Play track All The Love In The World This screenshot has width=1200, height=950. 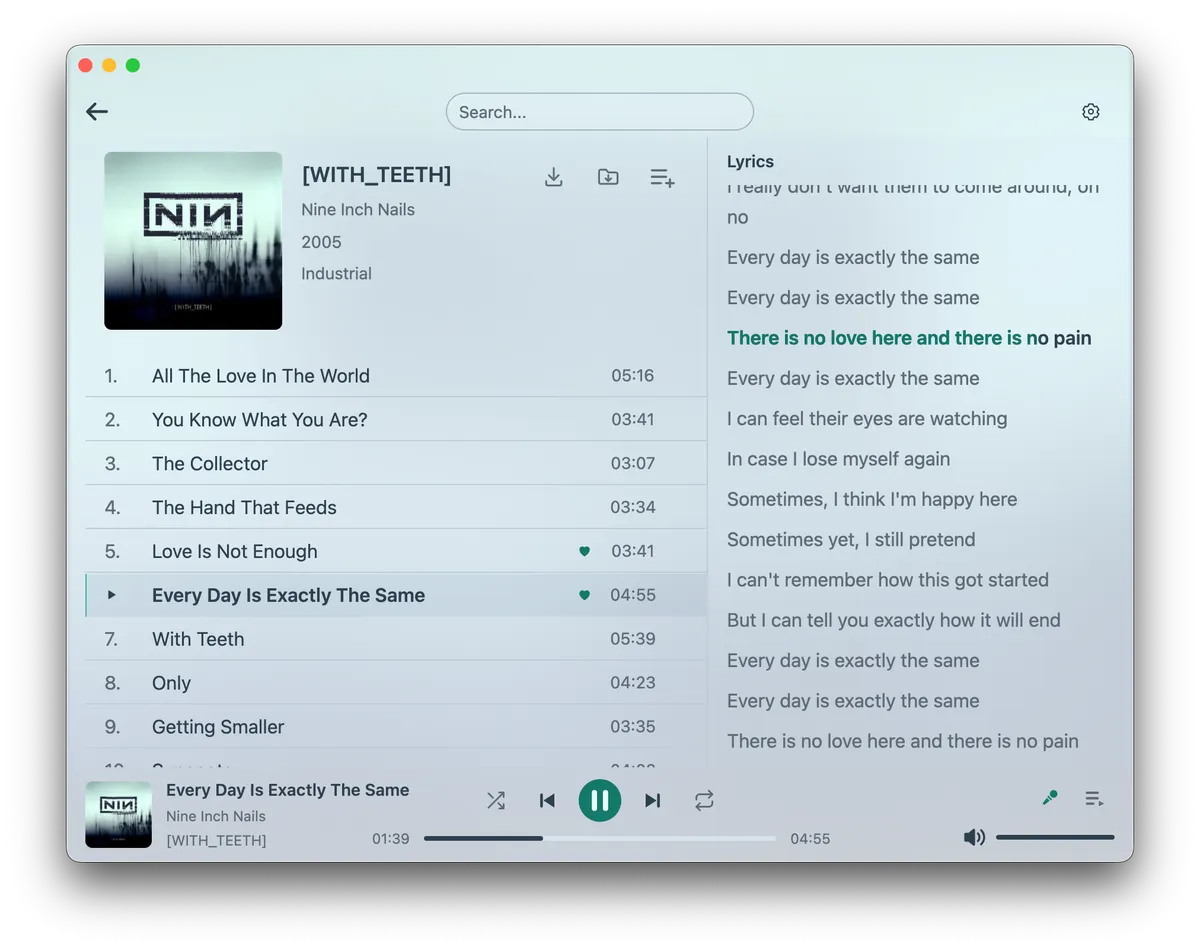396,376
